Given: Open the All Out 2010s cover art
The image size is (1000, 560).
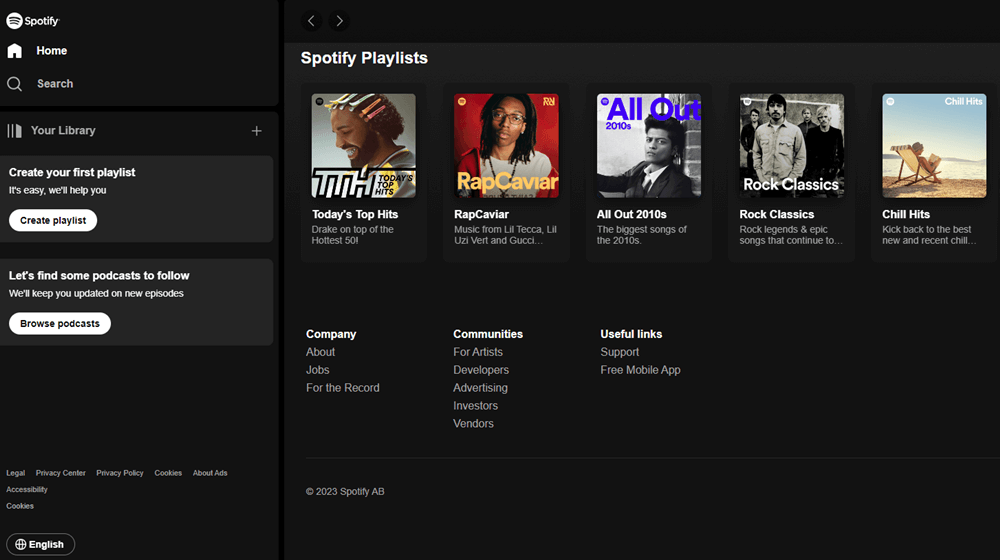Looking at the screenshot, I should [x=649, y=145].
